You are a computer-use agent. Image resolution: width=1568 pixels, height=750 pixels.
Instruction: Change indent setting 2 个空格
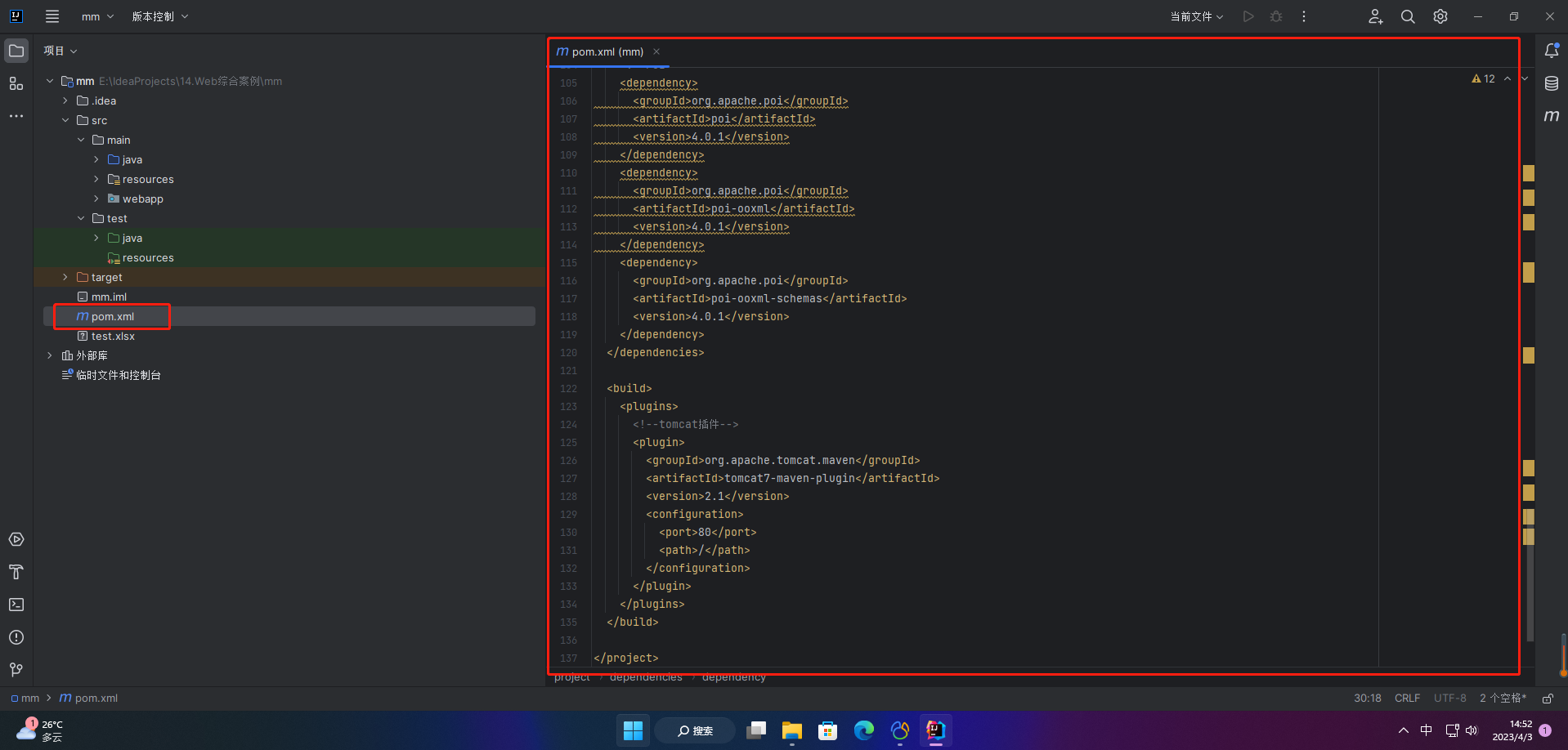coord(1503,699)
